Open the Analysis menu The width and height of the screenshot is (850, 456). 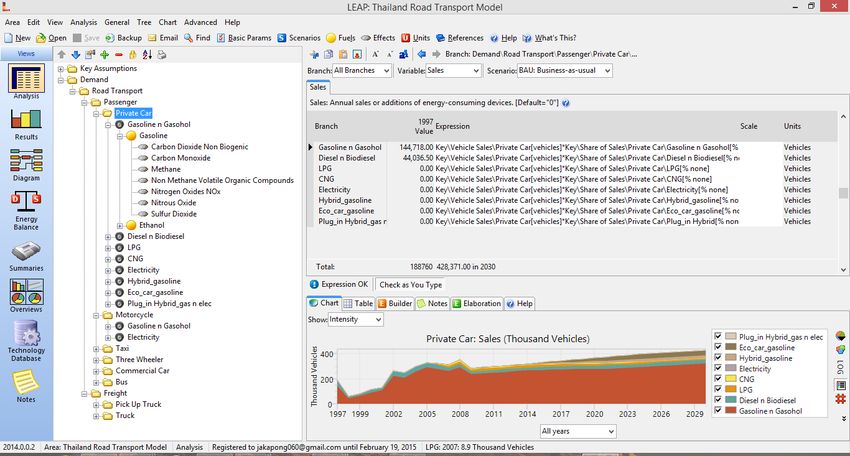(x=83, y=22)
